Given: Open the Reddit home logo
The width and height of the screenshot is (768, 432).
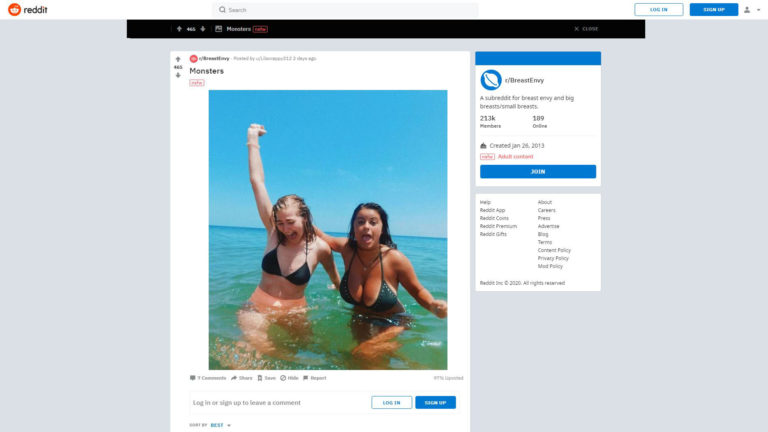Looking at the screenshot, I should click(28, 9).
